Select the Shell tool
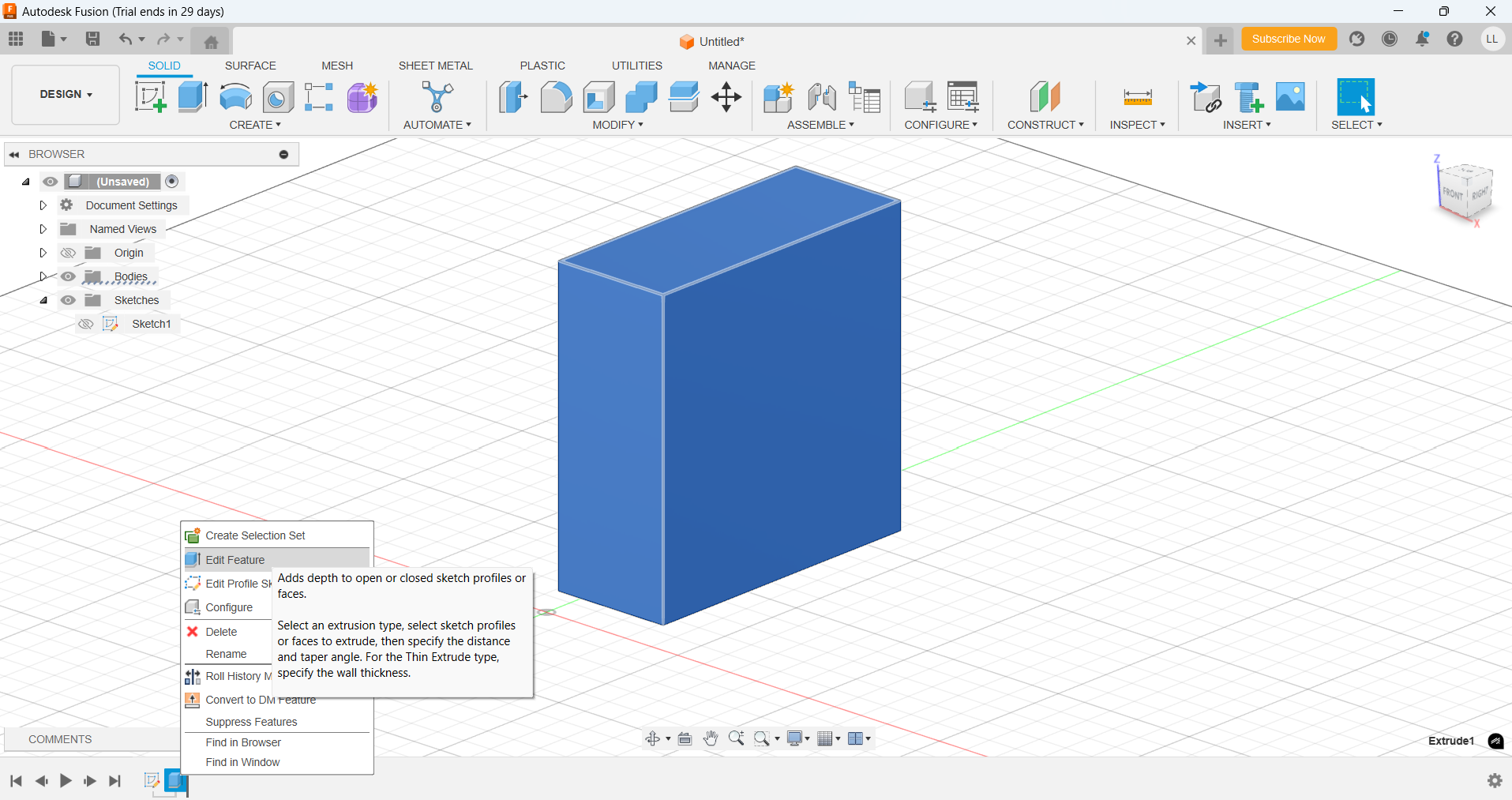The height and width of the screenshot is (800, 1512). (598, 97)
